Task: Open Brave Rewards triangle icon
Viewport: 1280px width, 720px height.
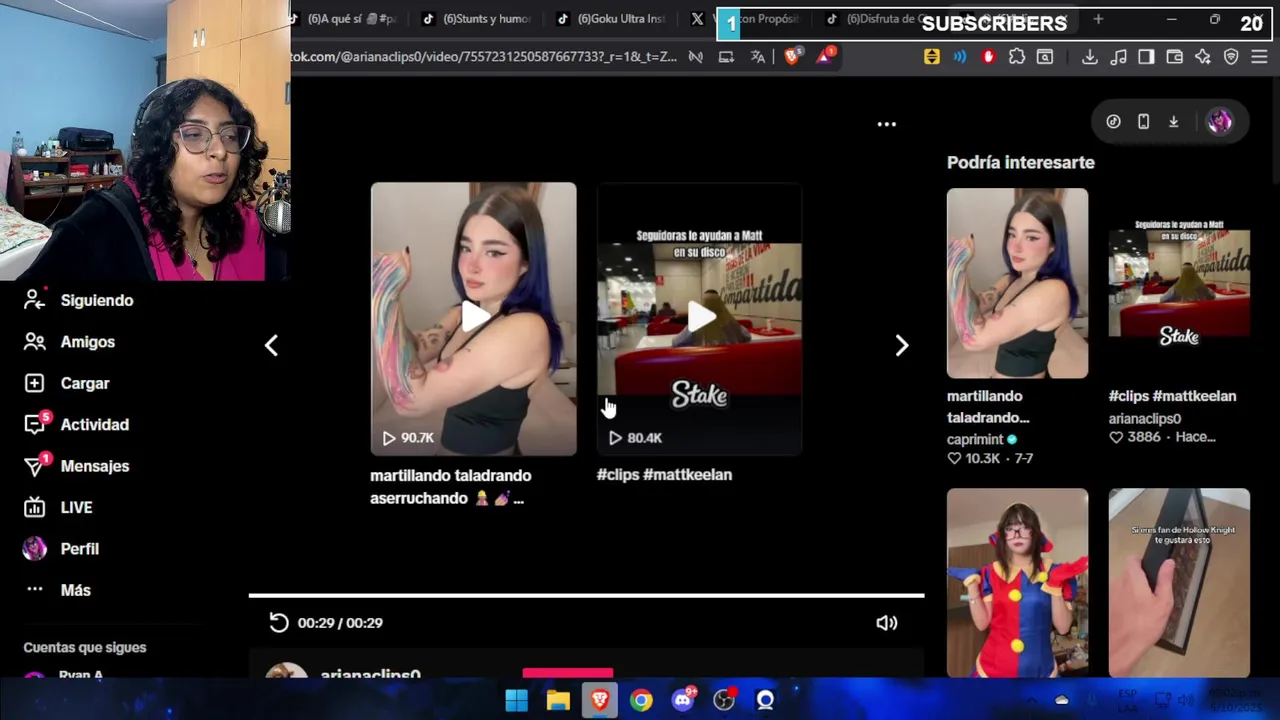Action: [825, 56]
